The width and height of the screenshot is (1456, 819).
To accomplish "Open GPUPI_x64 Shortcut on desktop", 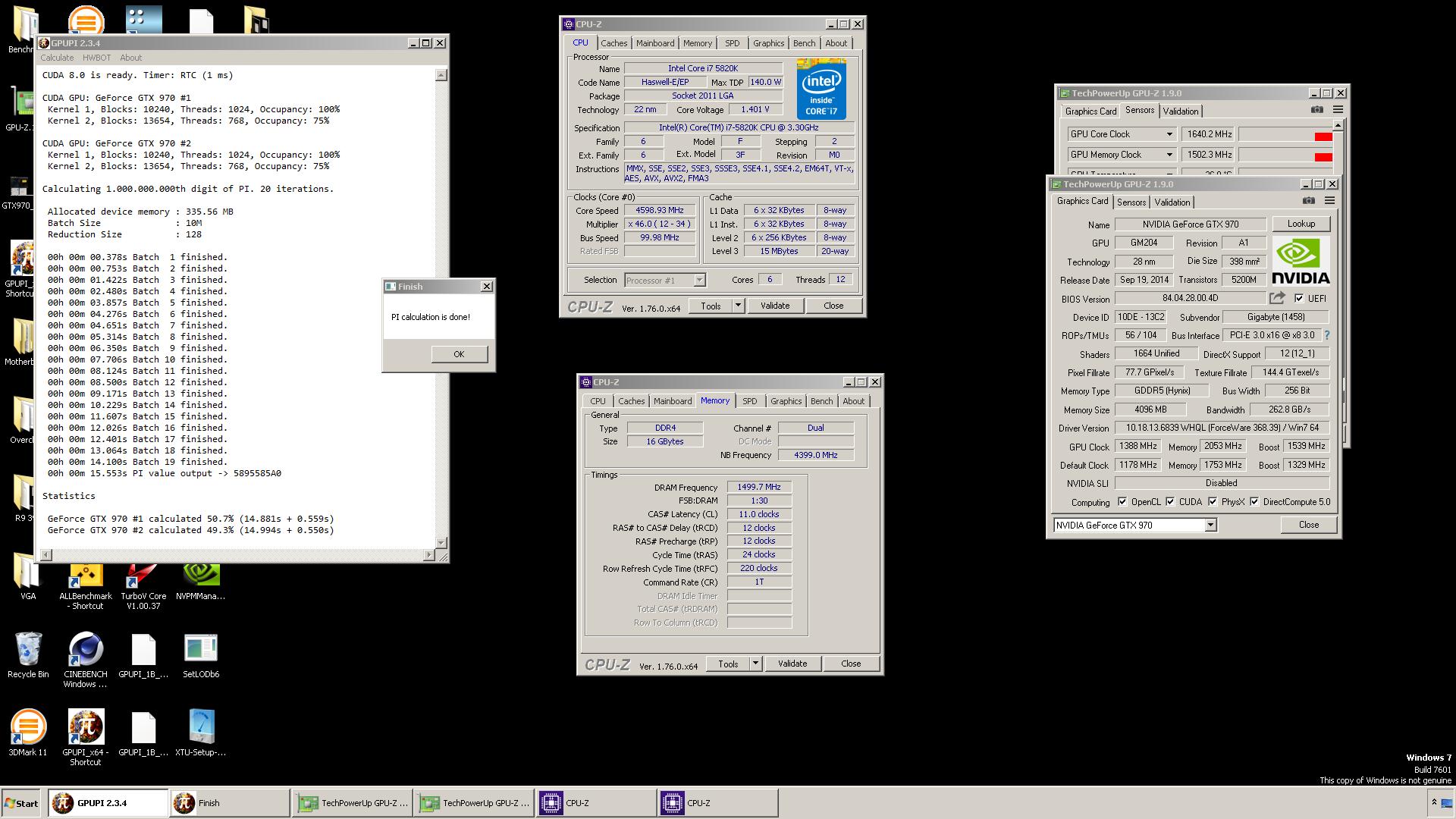I will tap(86, 737).
